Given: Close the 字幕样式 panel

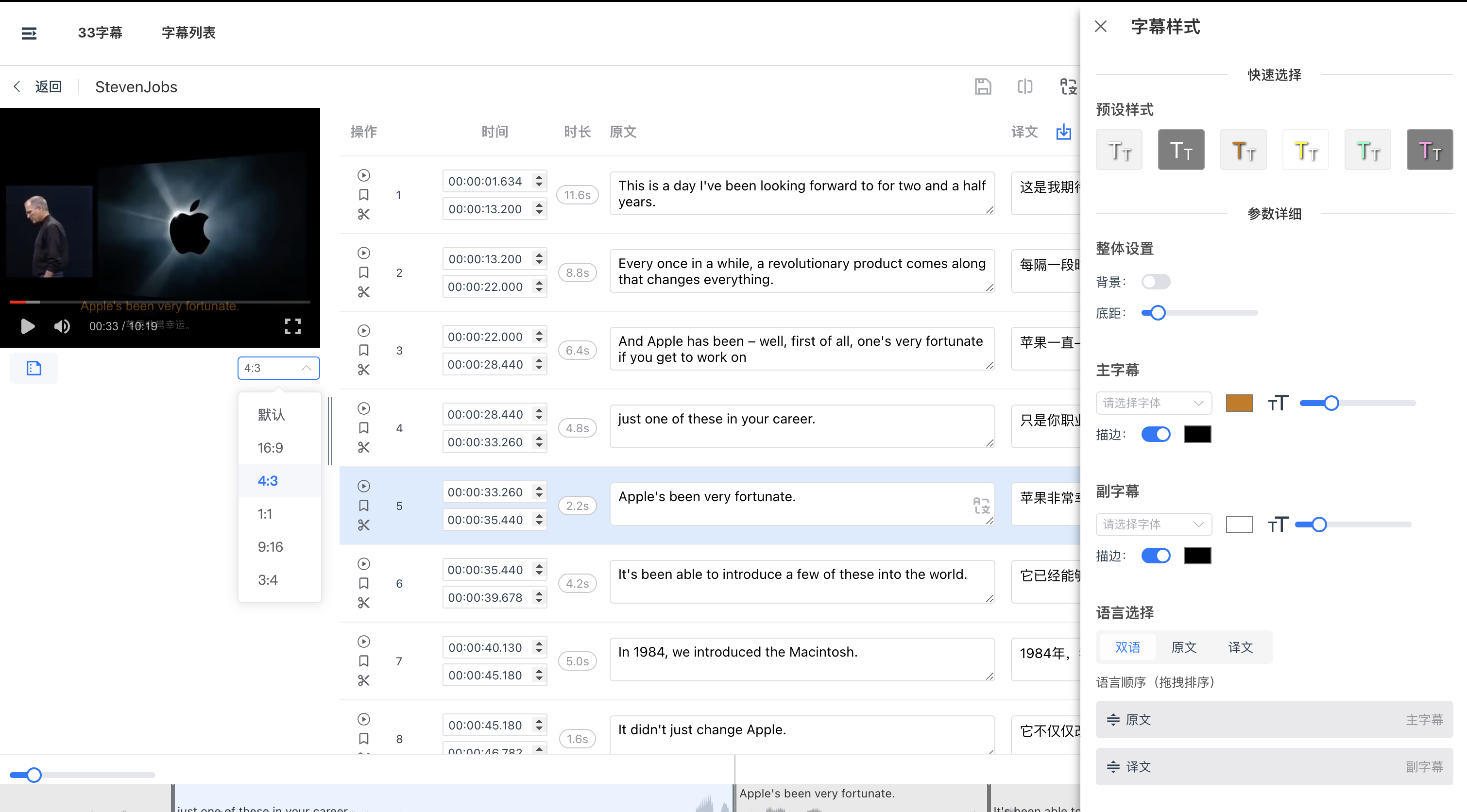Looking at the screenshot, I should coord(1100,27).
